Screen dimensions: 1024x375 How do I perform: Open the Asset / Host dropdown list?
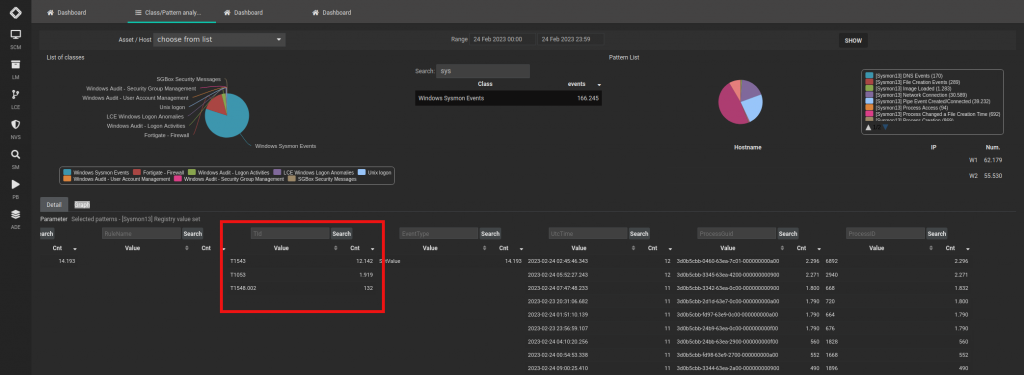click(219, 39)
